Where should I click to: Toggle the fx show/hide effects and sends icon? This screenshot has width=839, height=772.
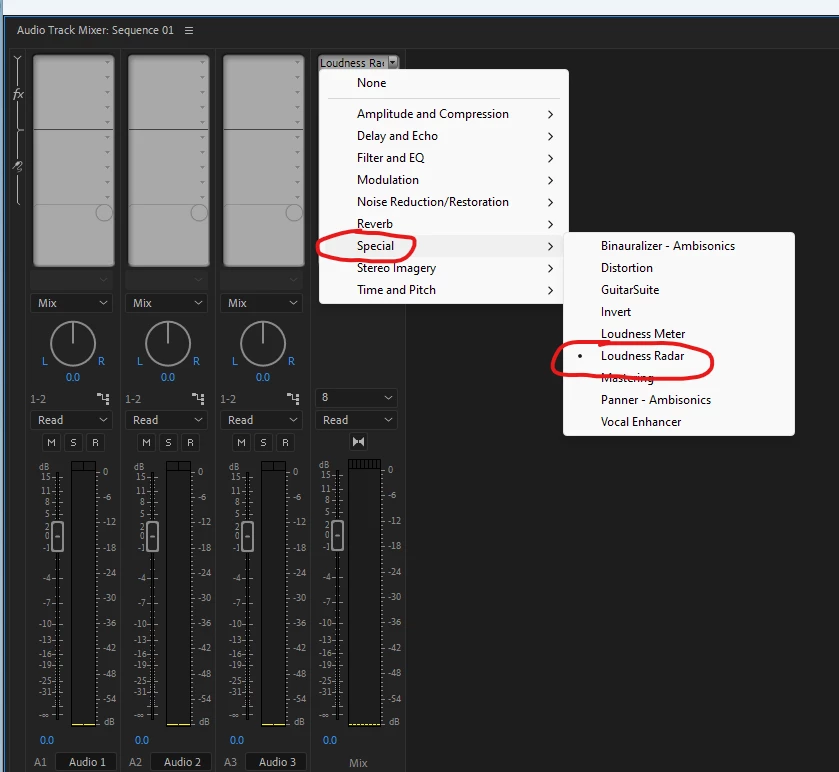coord(18,94)
